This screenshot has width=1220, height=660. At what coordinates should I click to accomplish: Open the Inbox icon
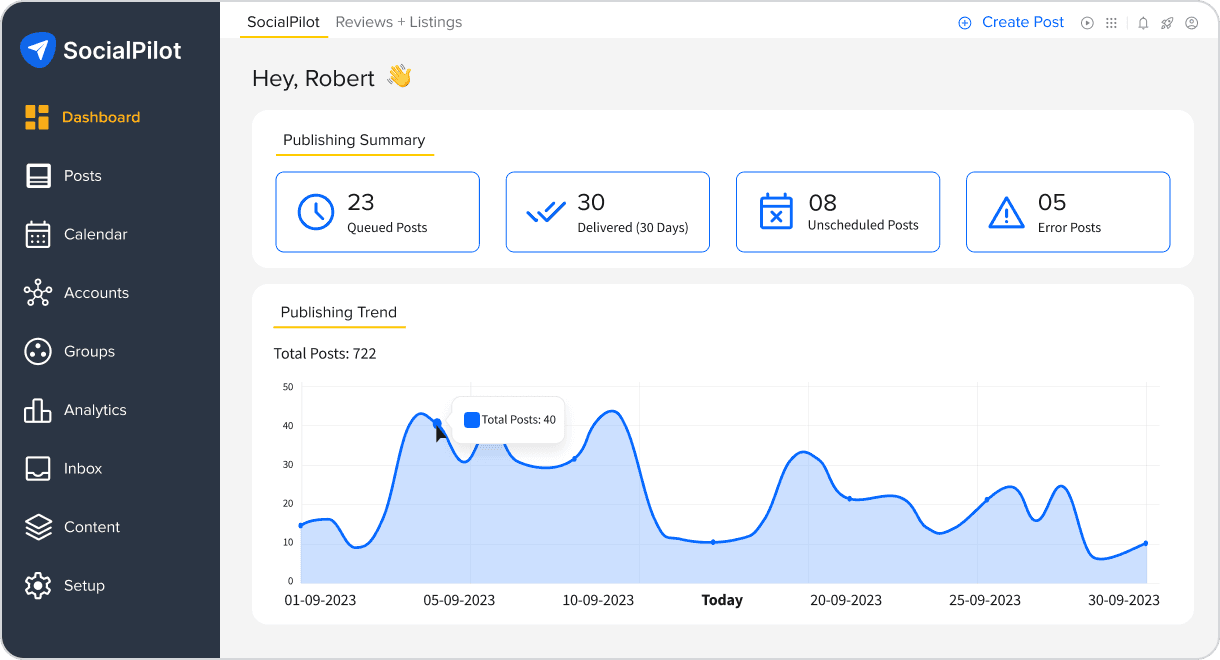(x=37, y=468)
